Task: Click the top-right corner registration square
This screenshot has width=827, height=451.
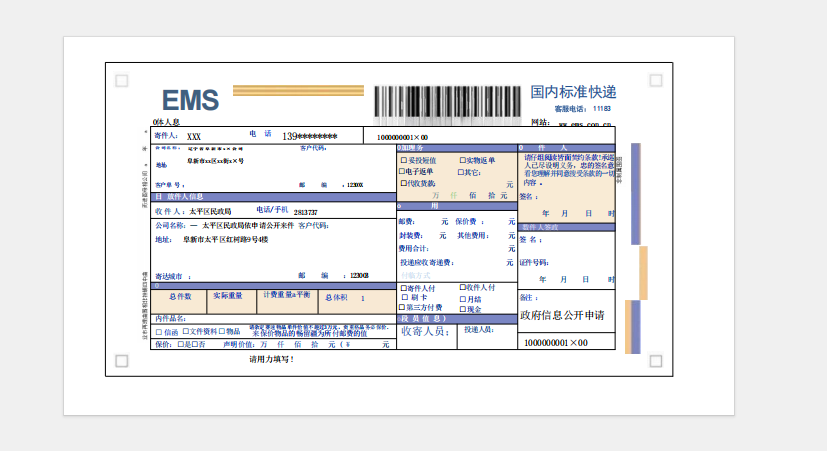Action: pyautogui.click(x=656, y=80)
